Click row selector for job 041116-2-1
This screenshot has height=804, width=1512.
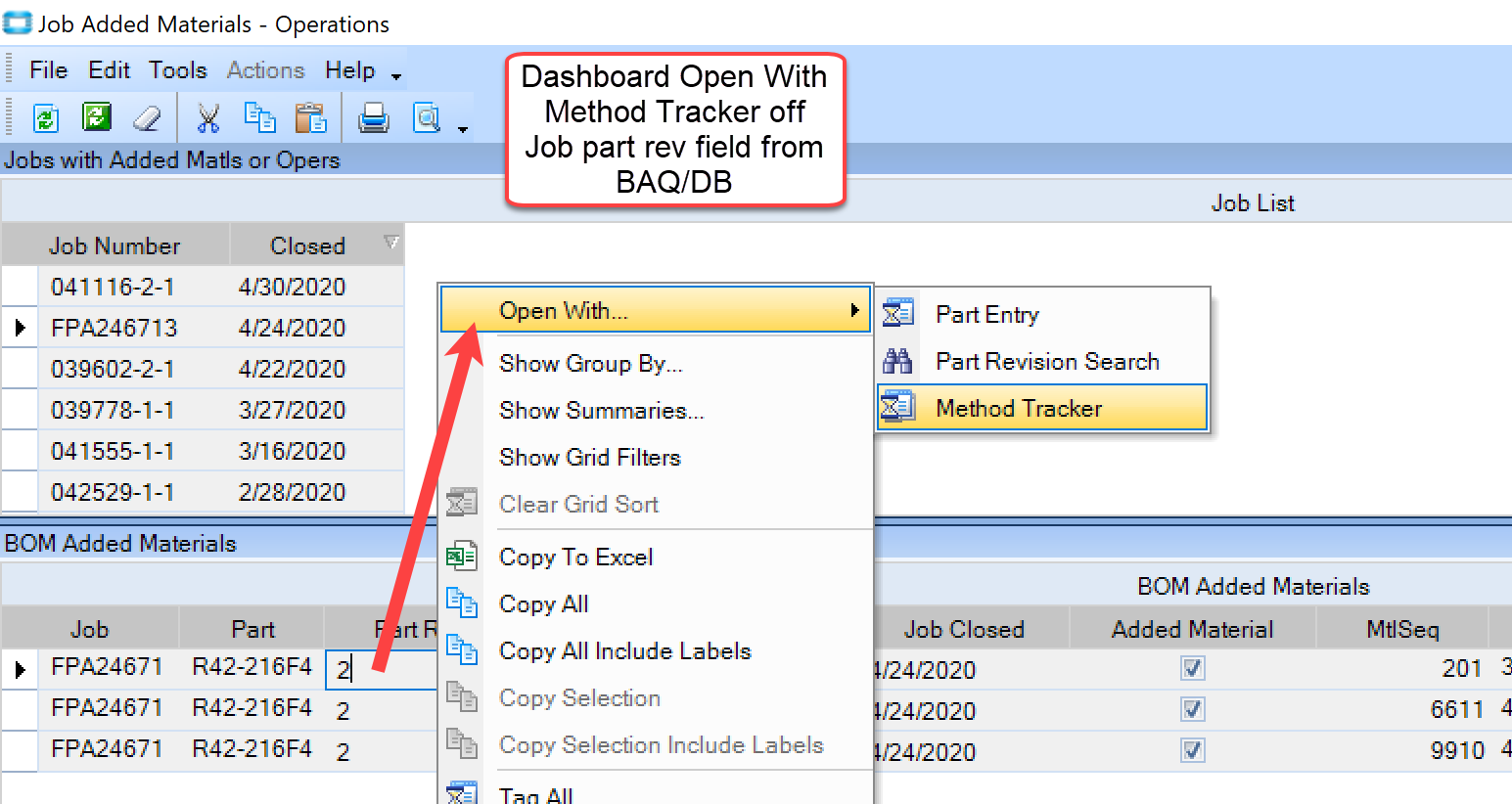pyautogui.click(x=20, y=287)
